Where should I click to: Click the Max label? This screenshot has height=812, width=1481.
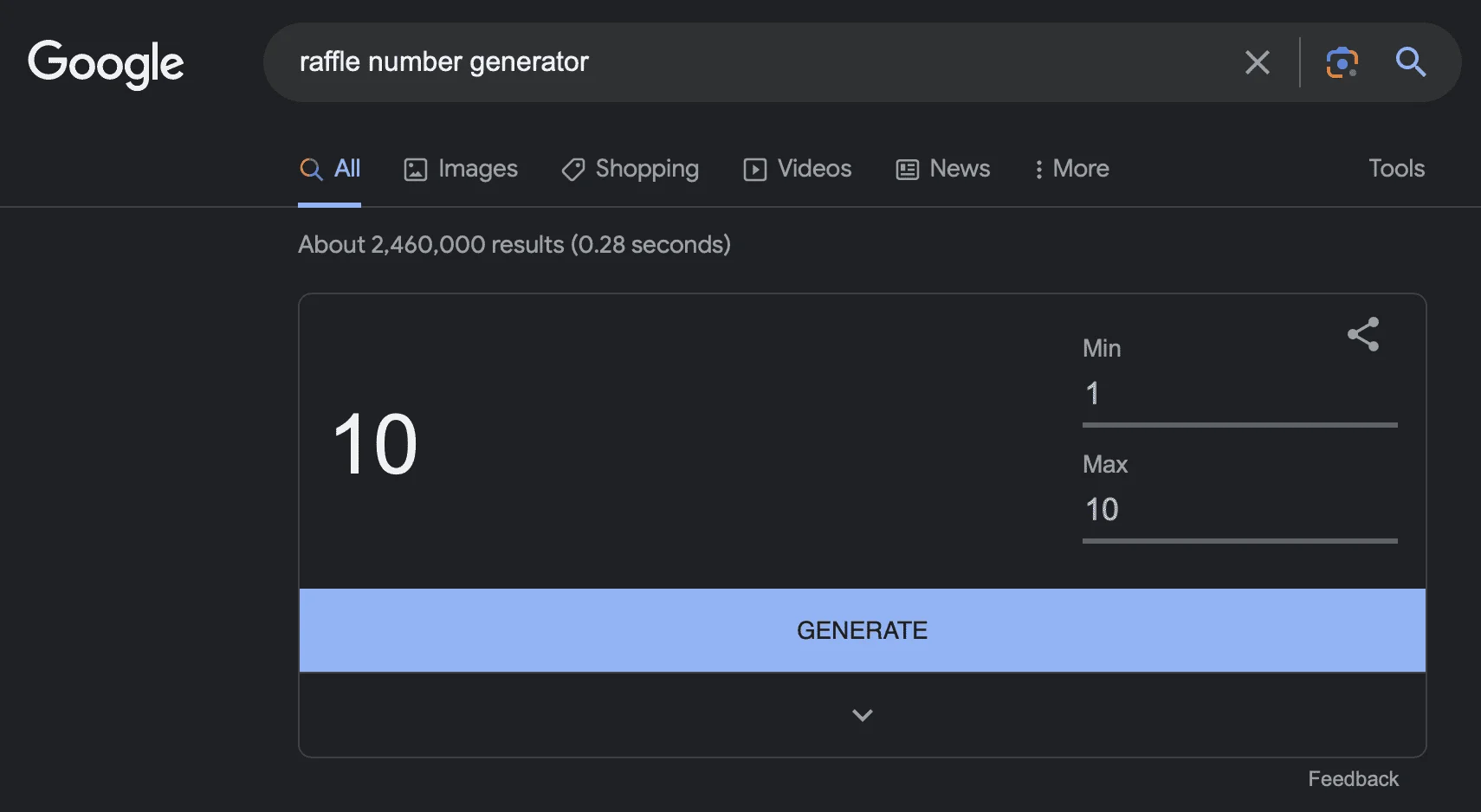pyautogui.click(x=1105, y=464)
